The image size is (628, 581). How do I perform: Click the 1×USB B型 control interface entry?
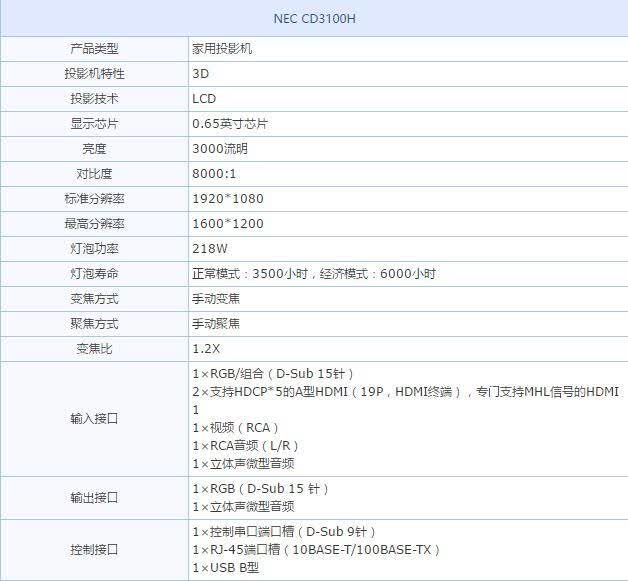(226, 568)
